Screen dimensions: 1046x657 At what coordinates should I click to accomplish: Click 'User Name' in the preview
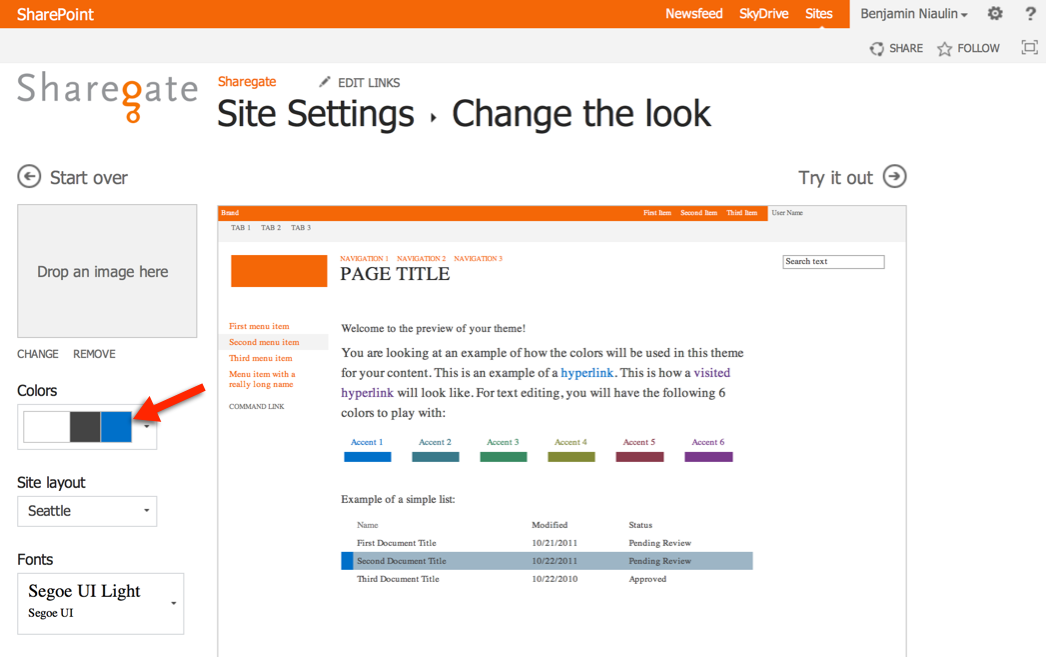coord(787,213)
